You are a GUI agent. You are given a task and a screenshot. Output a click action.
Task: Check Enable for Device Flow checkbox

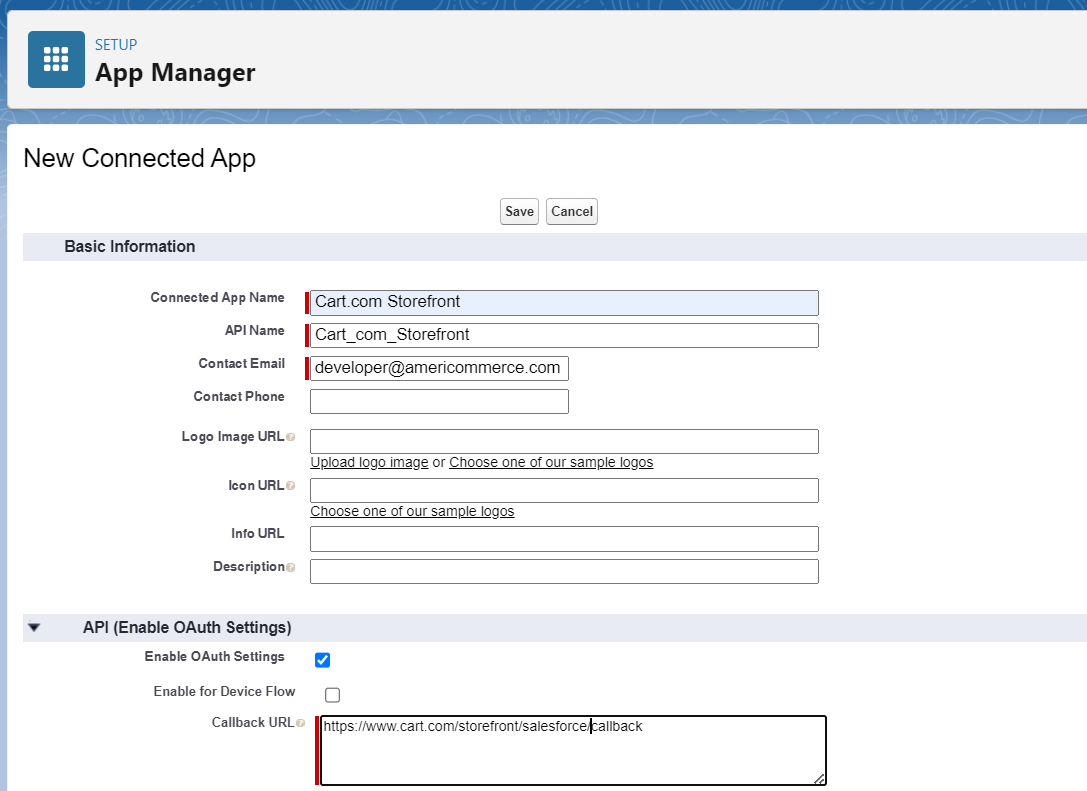tap(333, 695)
